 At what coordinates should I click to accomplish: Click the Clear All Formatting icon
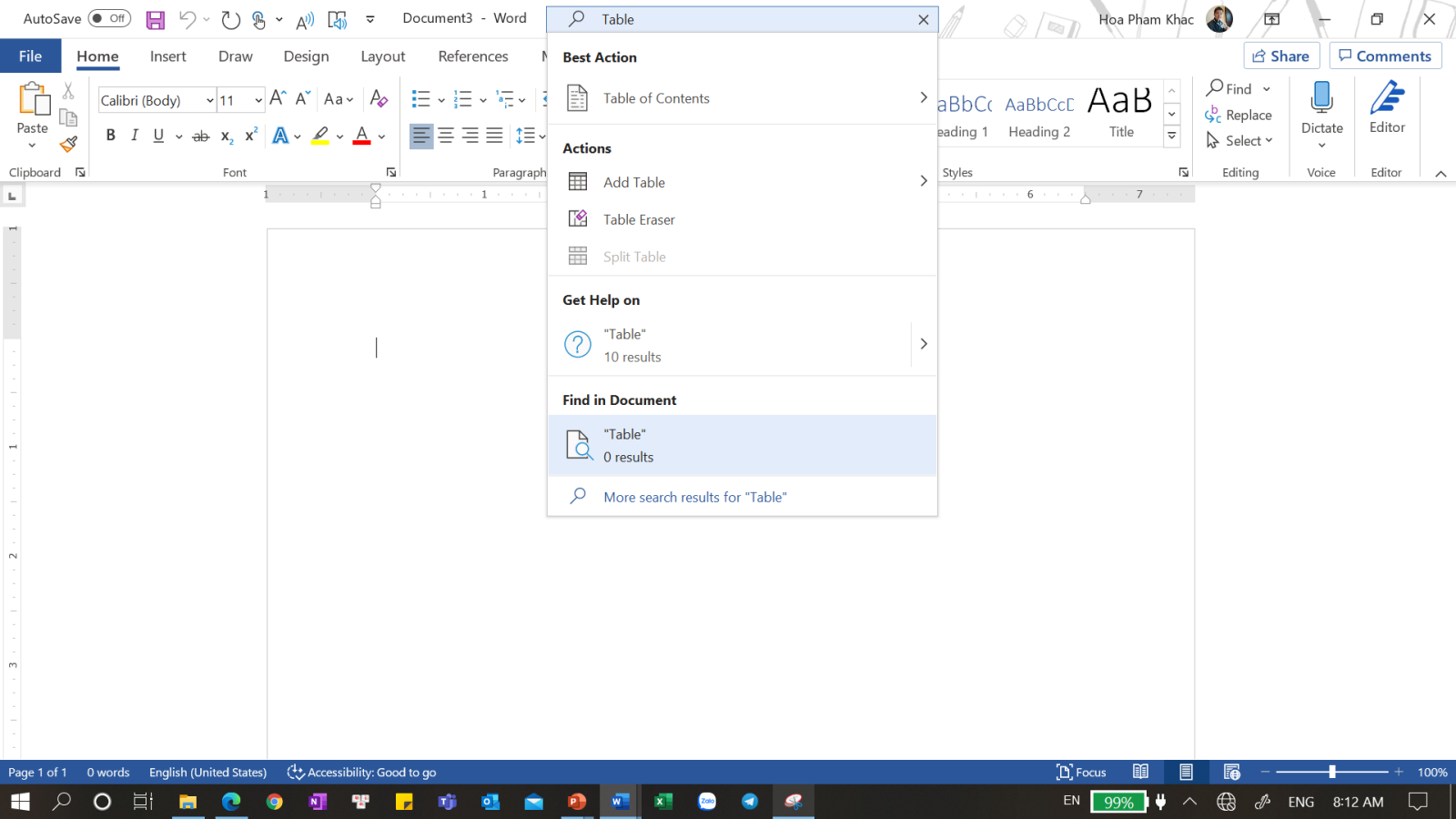[379, 99]
